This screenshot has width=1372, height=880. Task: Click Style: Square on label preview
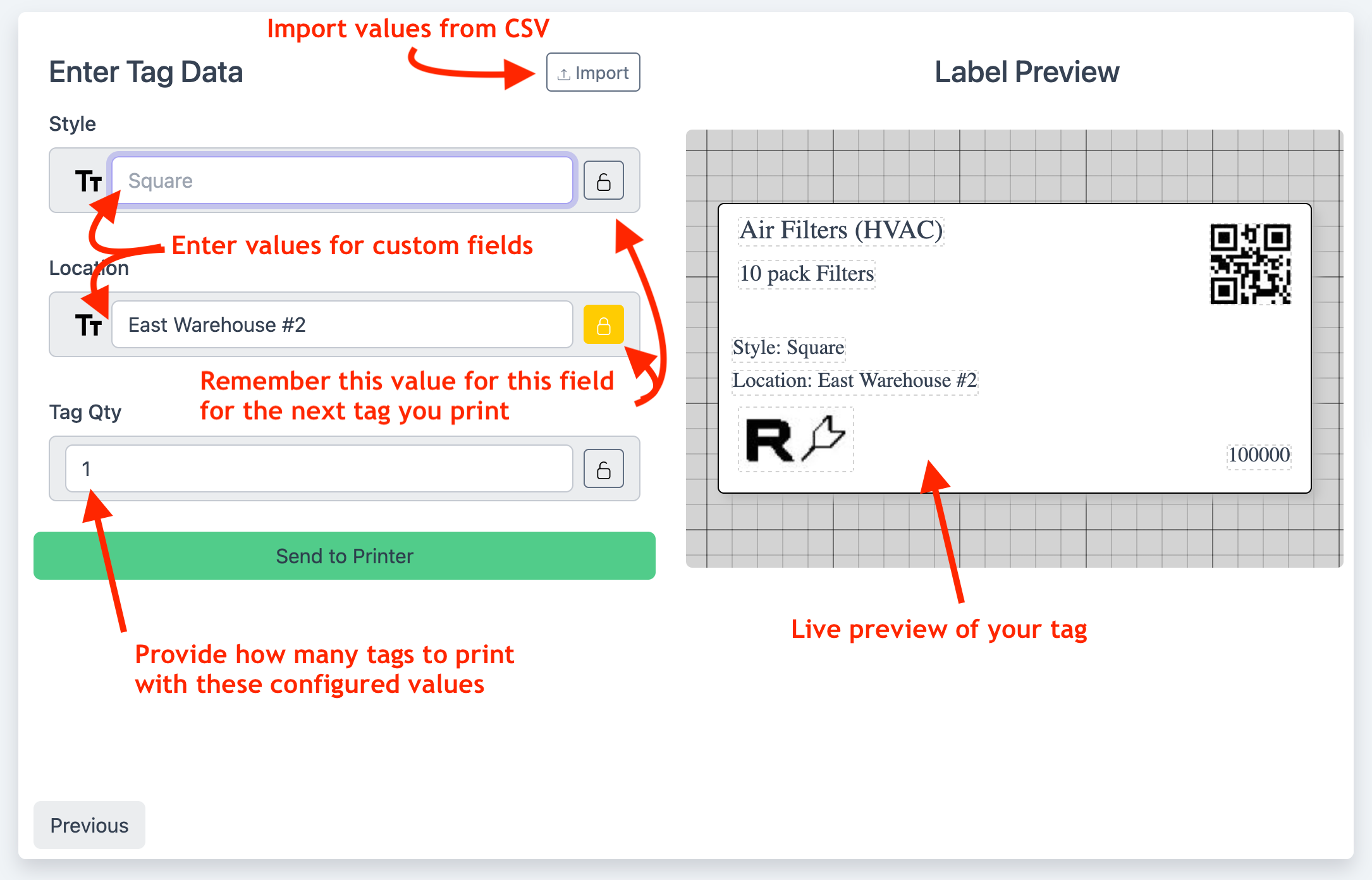coord(788,348)
